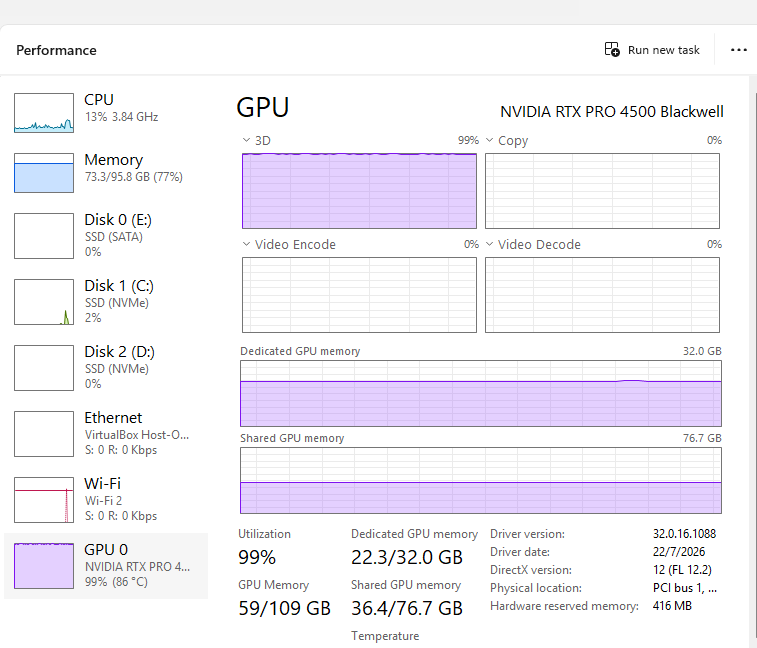Select the CPU usage thumbnail graph
The height and width of the screenshot is (648, 757).
[44, 113]
